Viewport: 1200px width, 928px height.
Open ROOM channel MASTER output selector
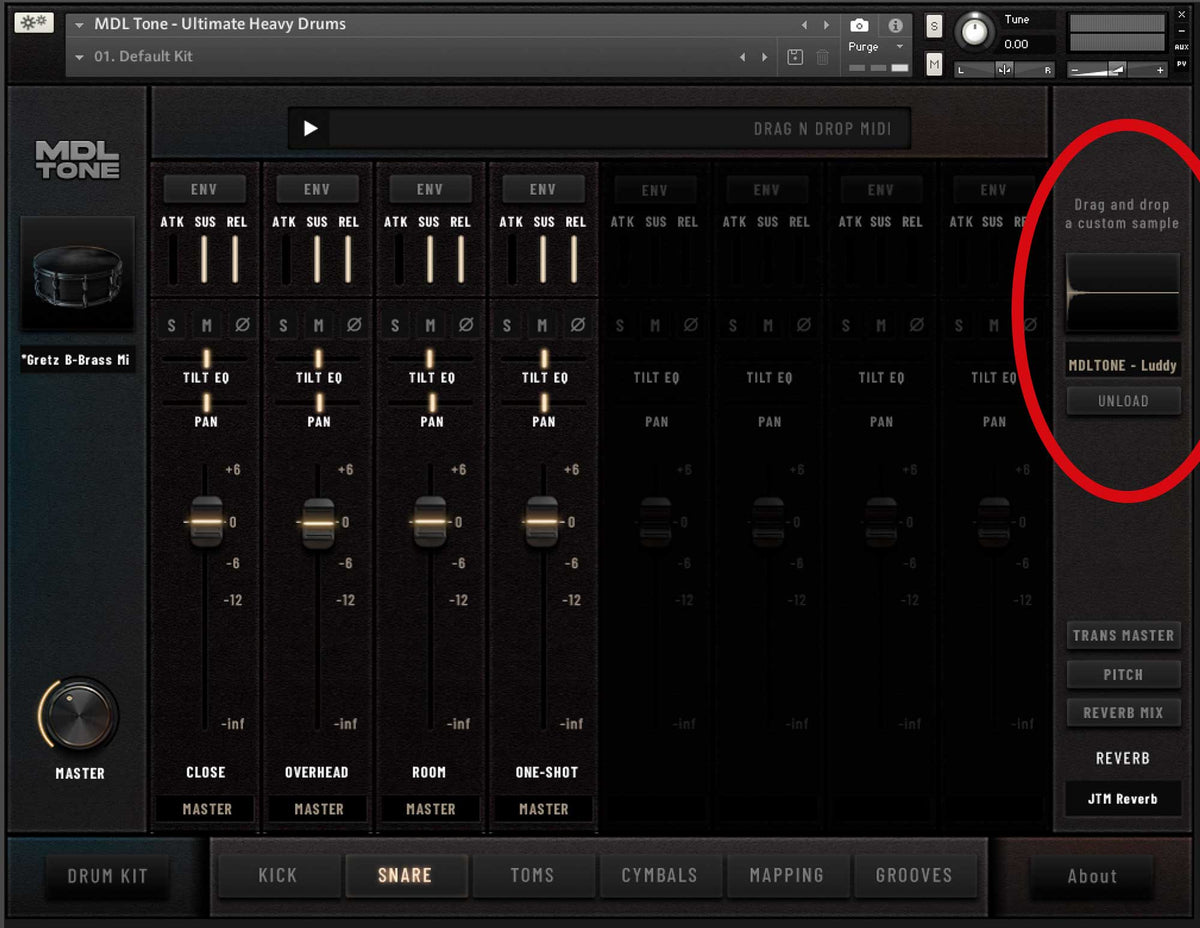point(430,809)
